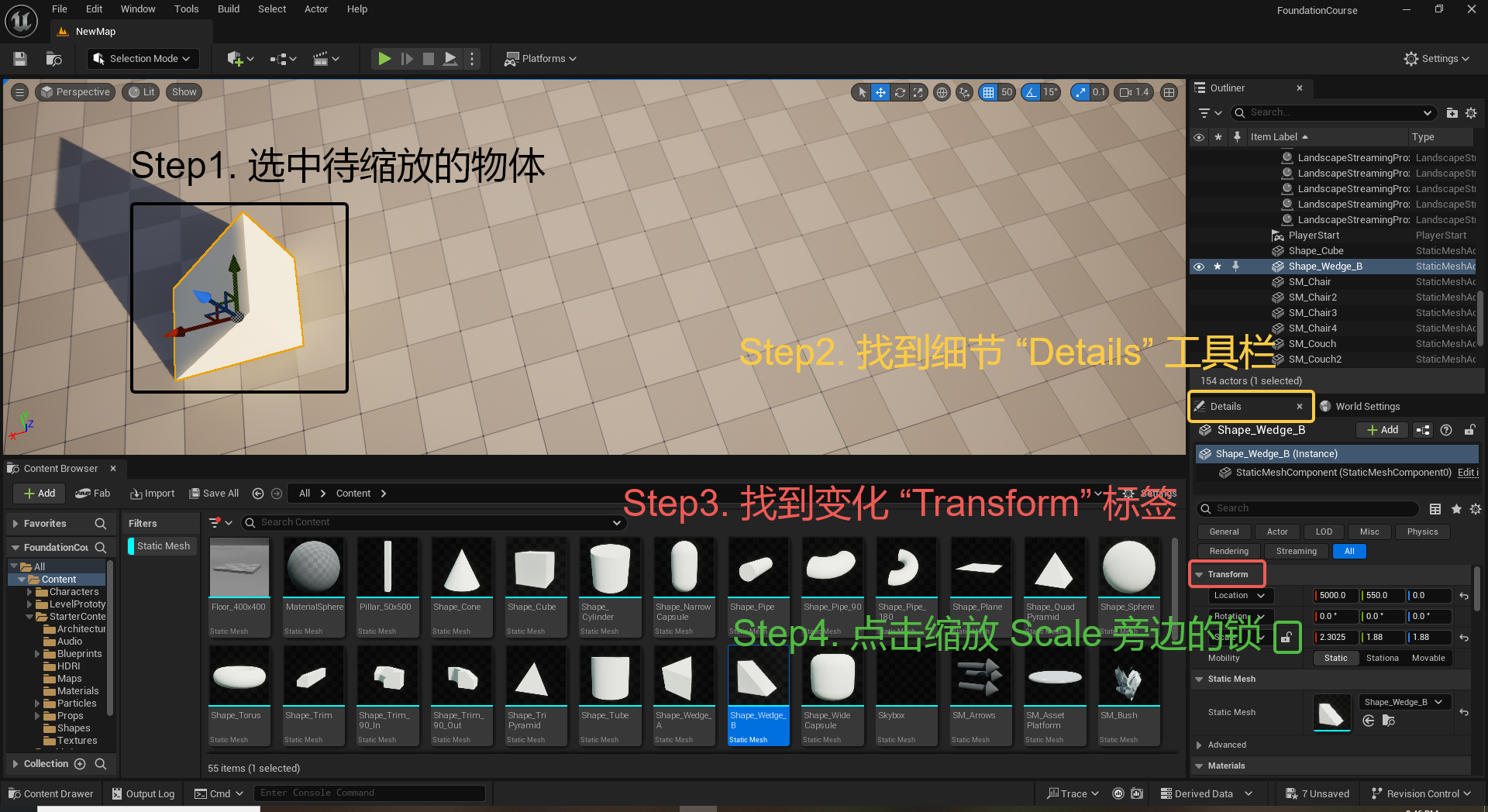Open the Shape_Wedge_B static mesh asset dropdown
Screen dimensions: 1488x812
pyautogui.click(x=1404, y=703)
